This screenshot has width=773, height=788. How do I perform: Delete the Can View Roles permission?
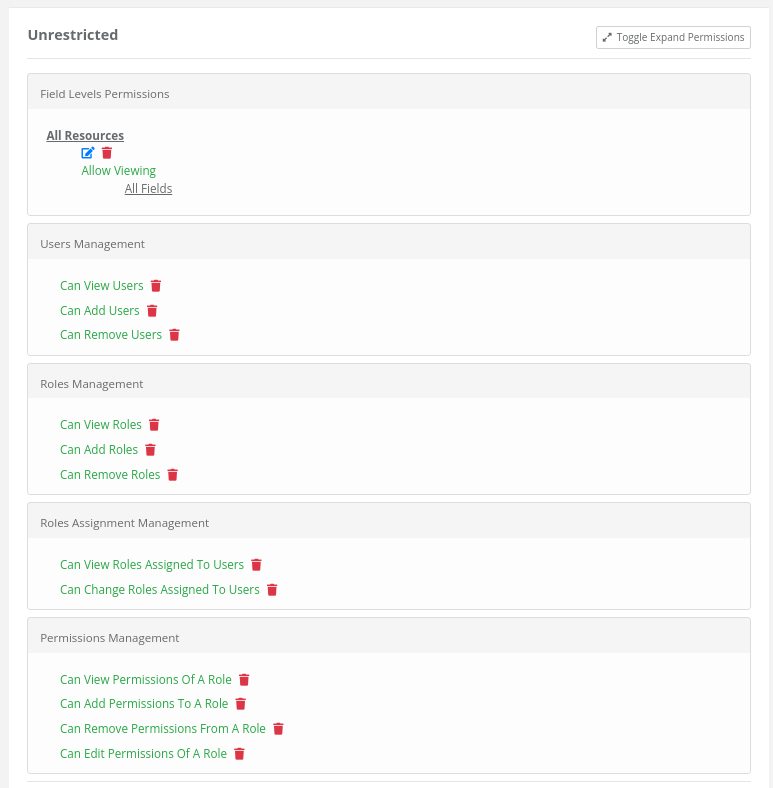[x=154, y=425]
